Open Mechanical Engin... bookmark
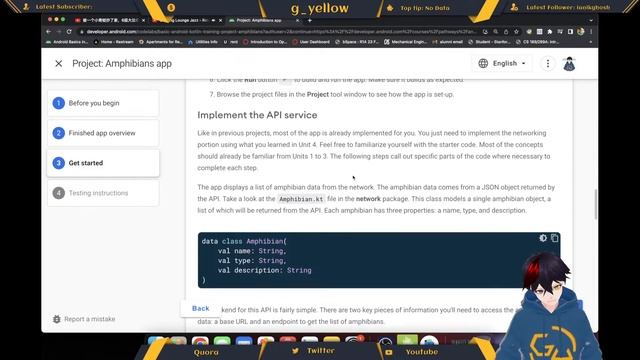 [x=405, y=42]
